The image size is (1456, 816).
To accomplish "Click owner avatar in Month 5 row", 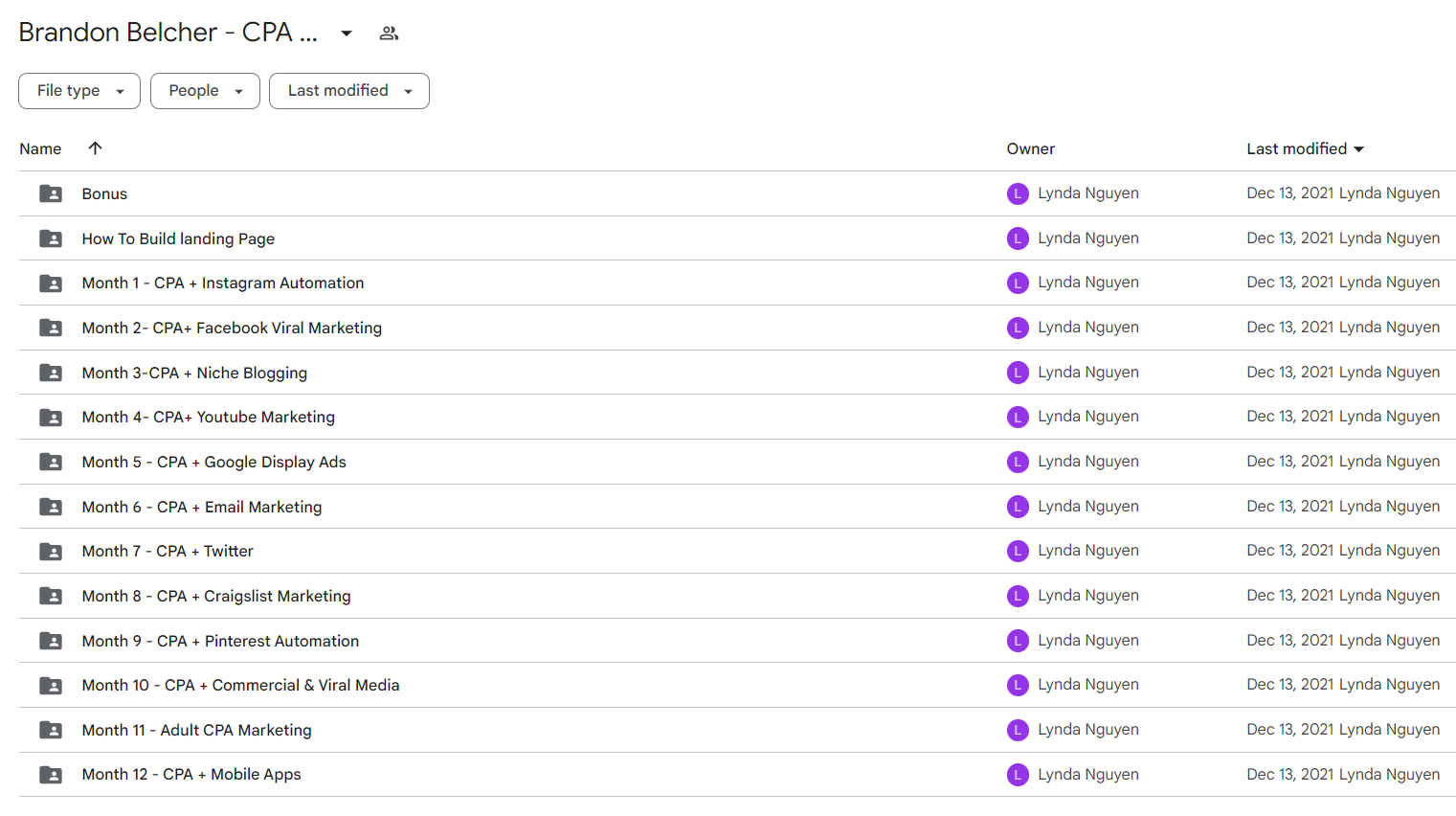I will click(1018, 462).
